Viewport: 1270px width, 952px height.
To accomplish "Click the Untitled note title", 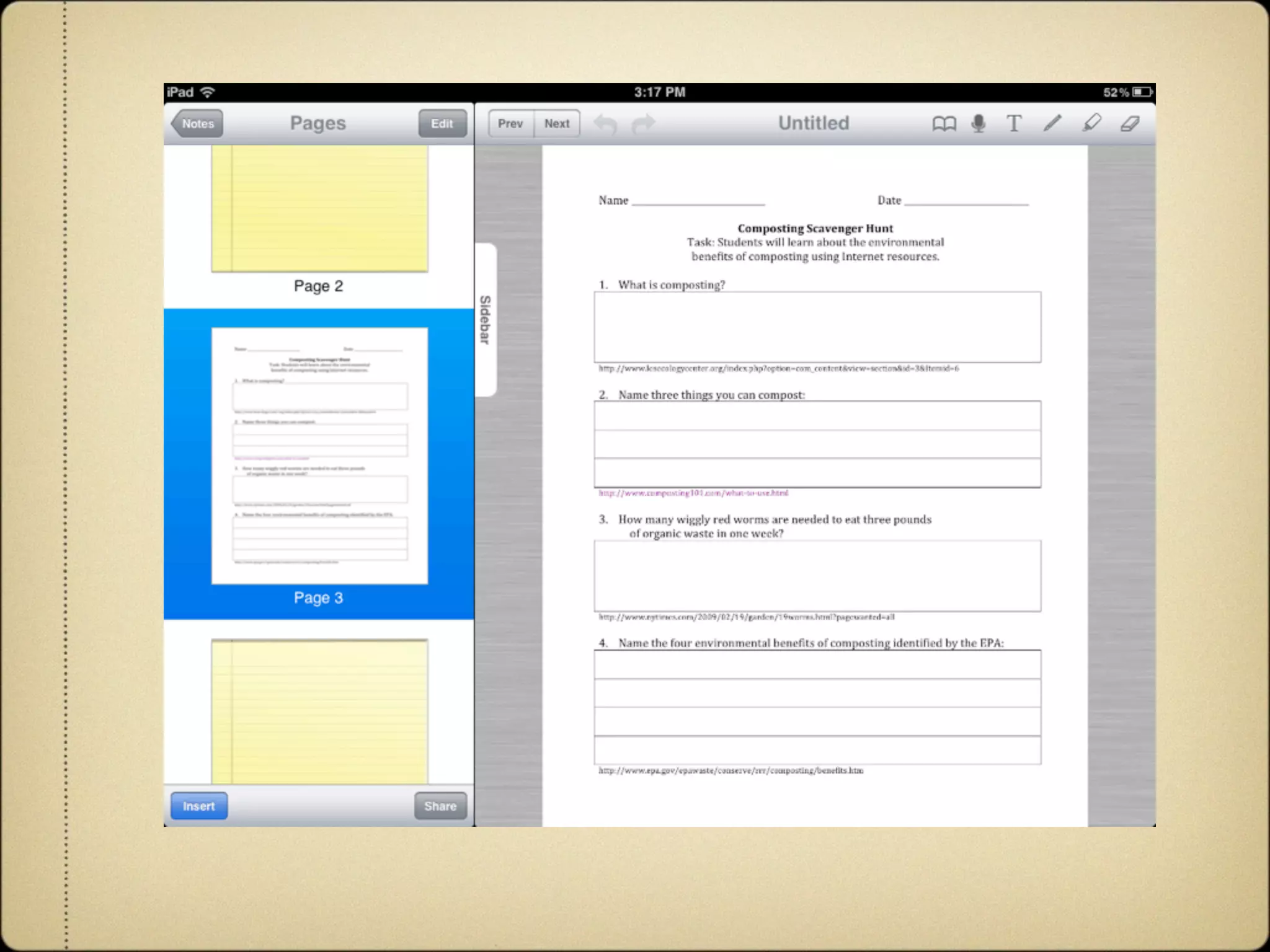I will point(814,123).
